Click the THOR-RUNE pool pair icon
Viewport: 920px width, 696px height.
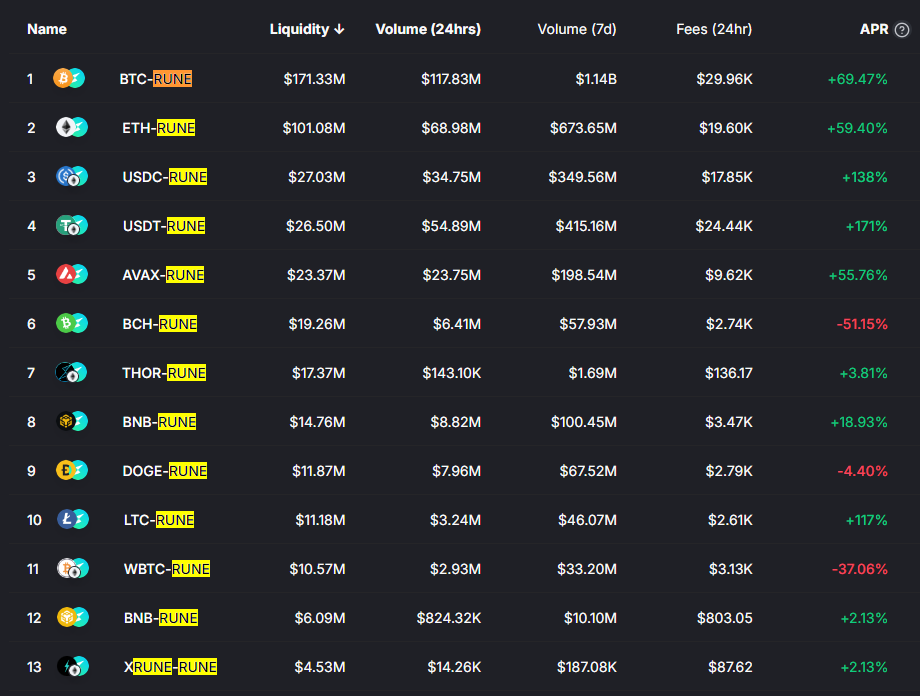point(71,372)
